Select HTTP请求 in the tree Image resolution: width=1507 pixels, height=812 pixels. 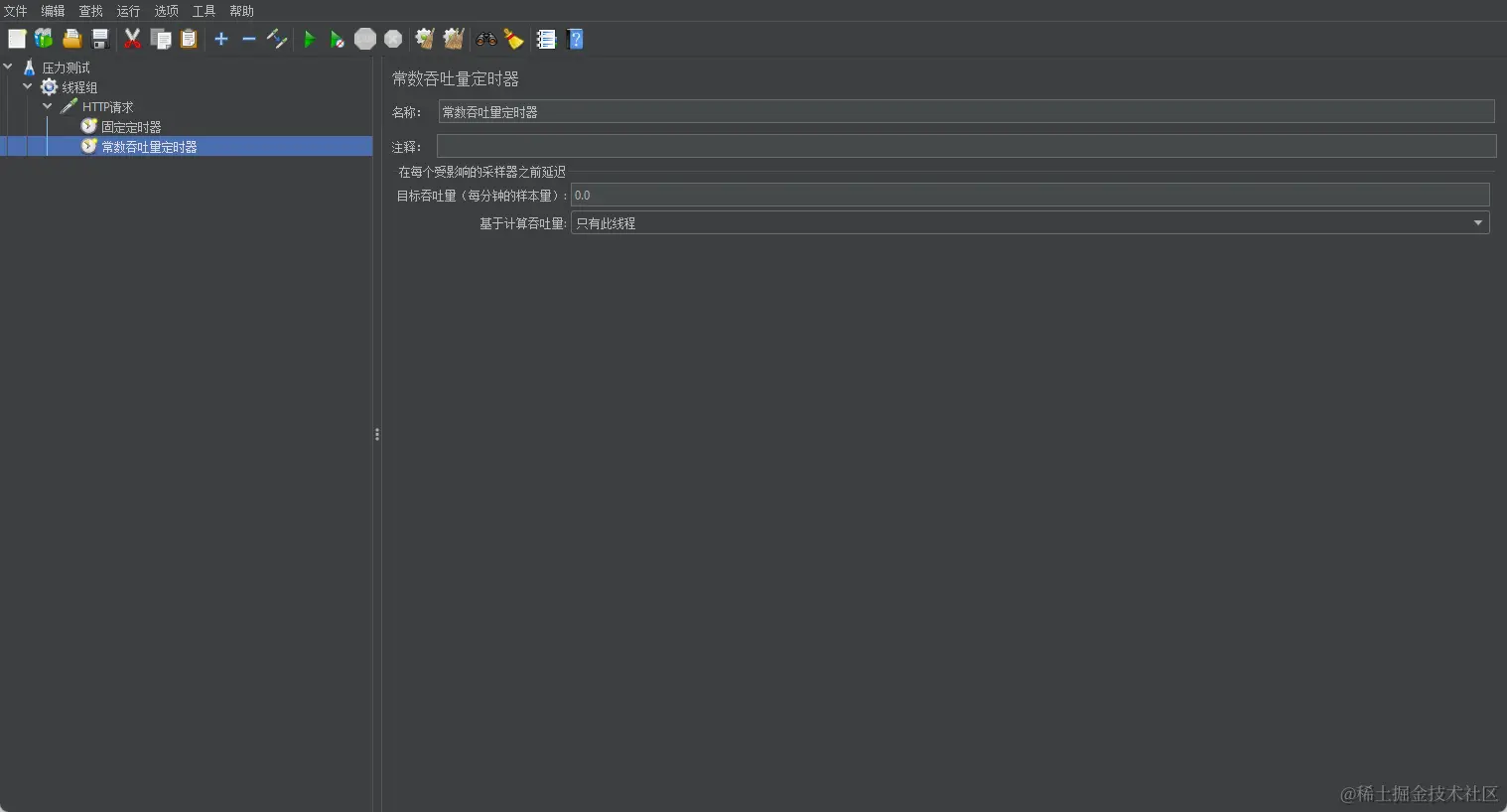coord(107,107)
